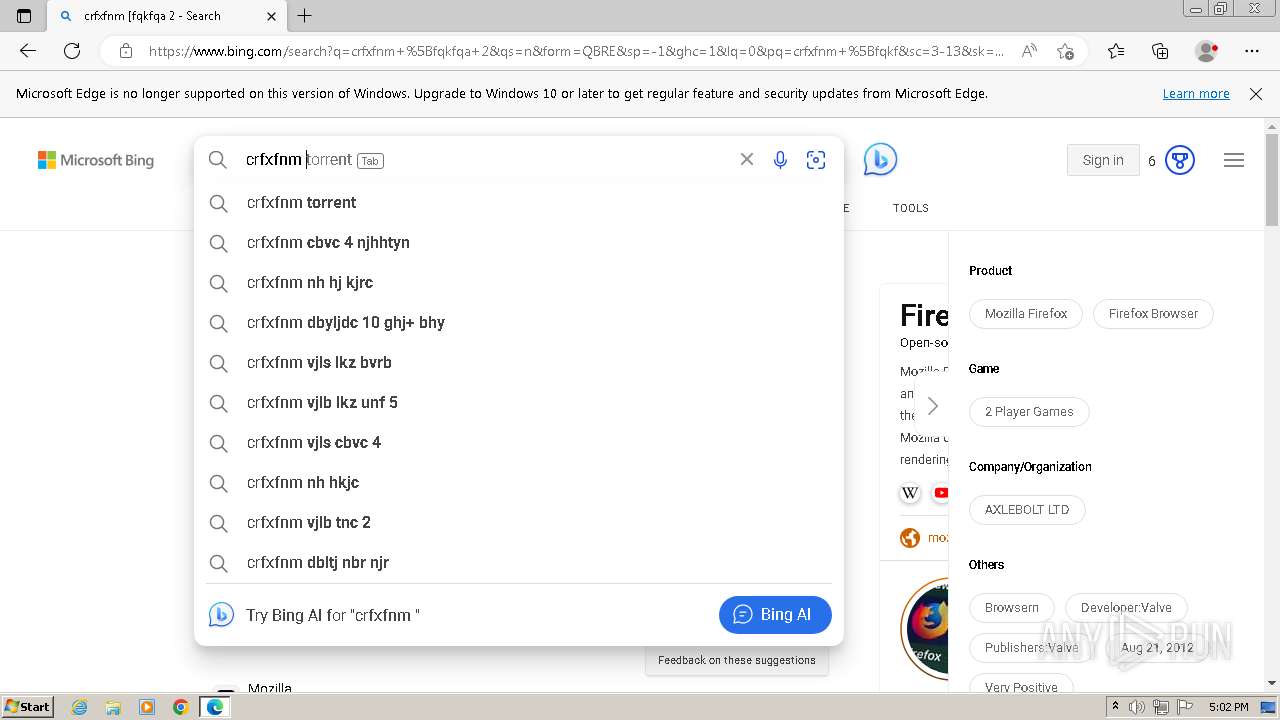Open Feedback on these suggestions
Viewport: 1280px width, 720px height.
click(737, 660)
